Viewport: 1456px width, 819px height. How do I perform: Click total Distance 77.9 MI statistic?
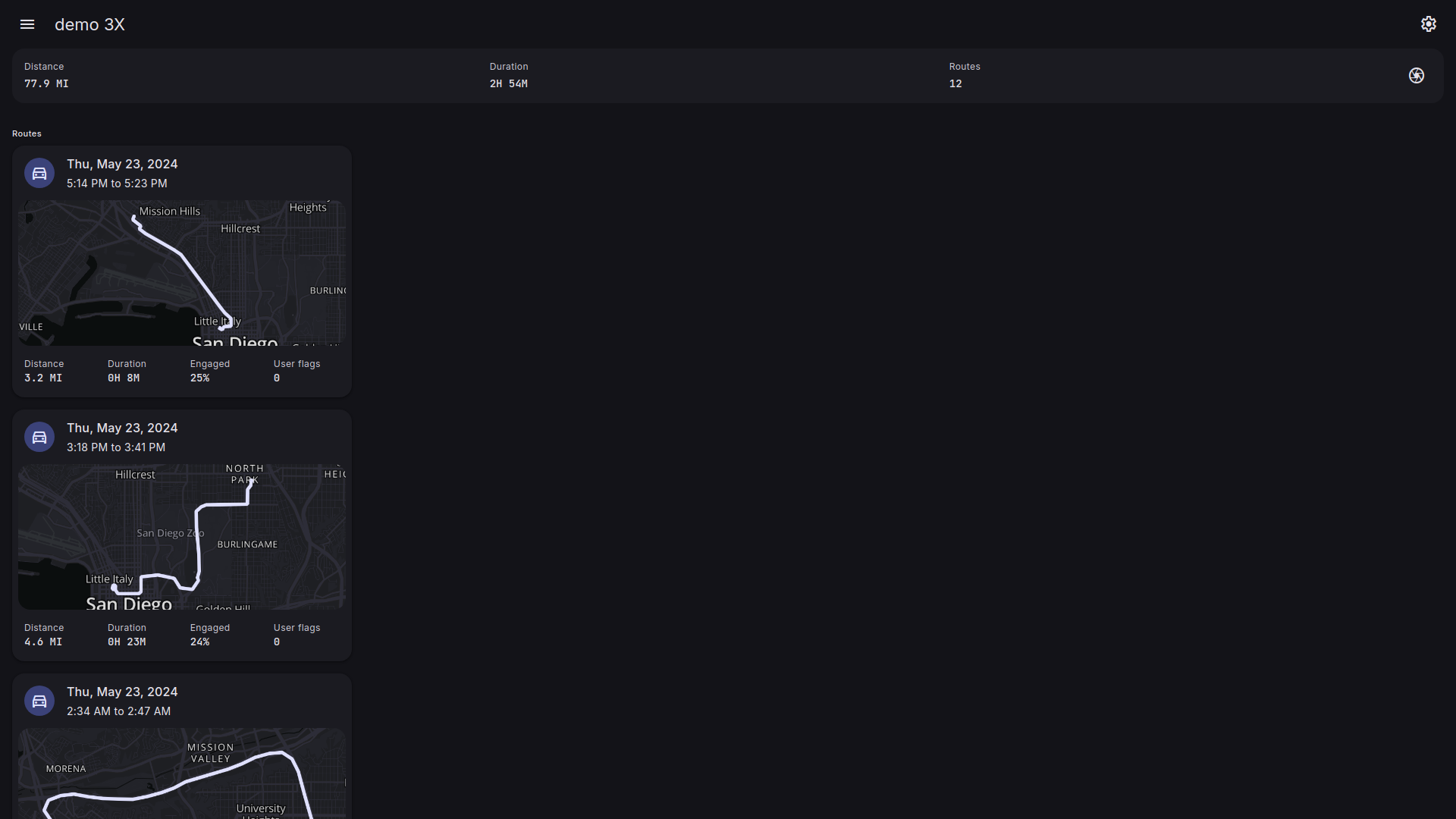(46, 83)
